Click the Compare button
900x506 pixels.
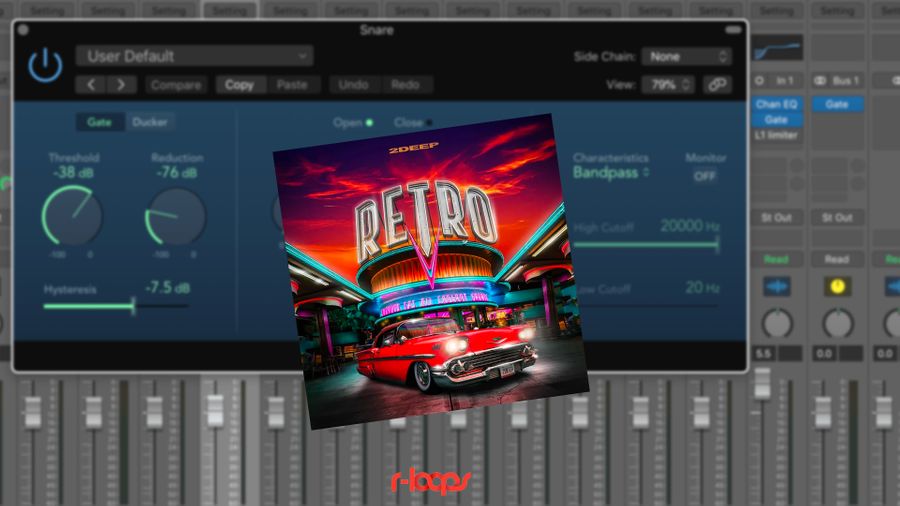[x=176, y=85]
